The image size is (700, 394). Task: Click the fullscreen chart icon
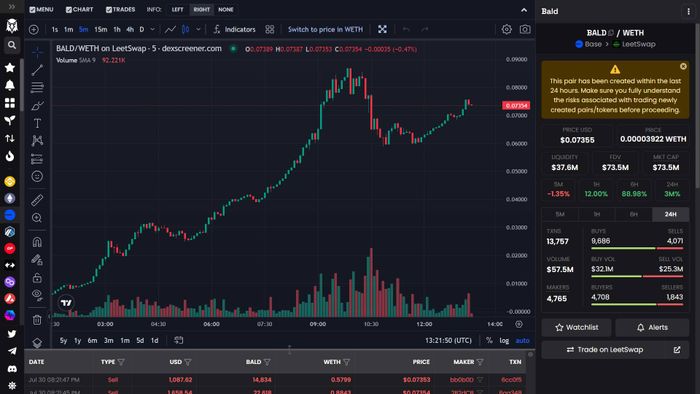click(382, 29)
